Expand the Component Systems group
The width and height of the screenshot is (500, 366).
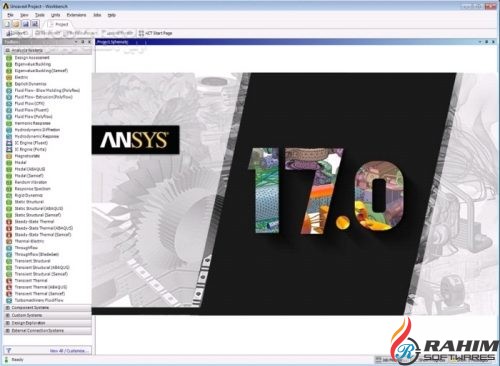tap(7, 308)
